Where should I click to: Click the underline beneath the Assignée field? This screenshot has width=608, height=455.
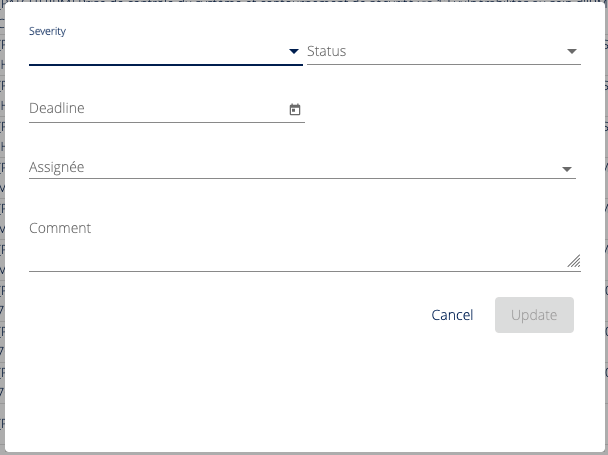(300, 178)
